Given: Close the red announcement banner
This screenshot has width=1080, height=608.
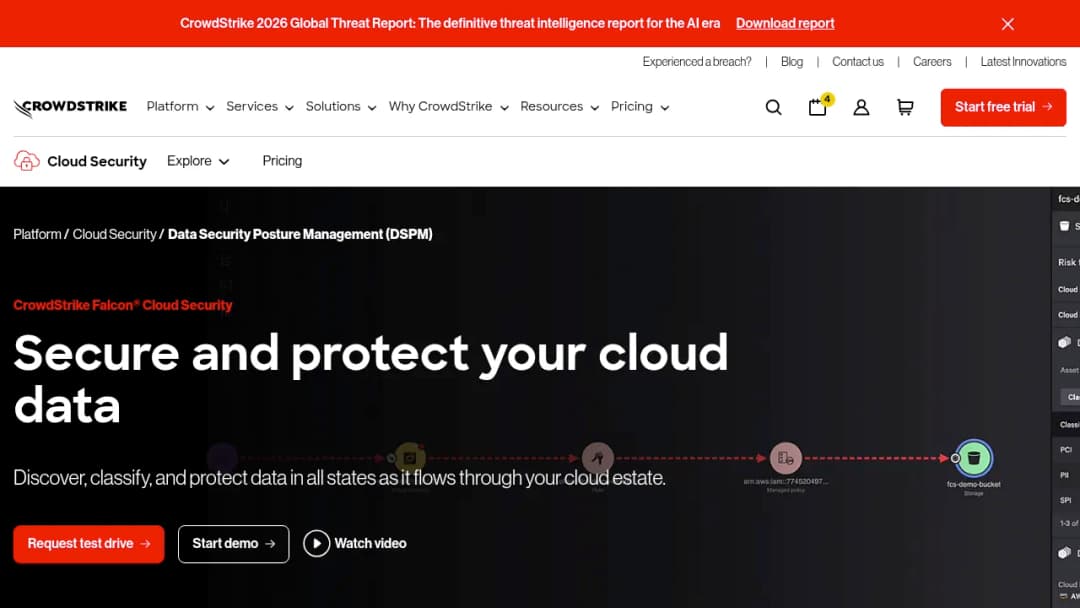Looking at the screenshot, I should (x=1008, y=24).
